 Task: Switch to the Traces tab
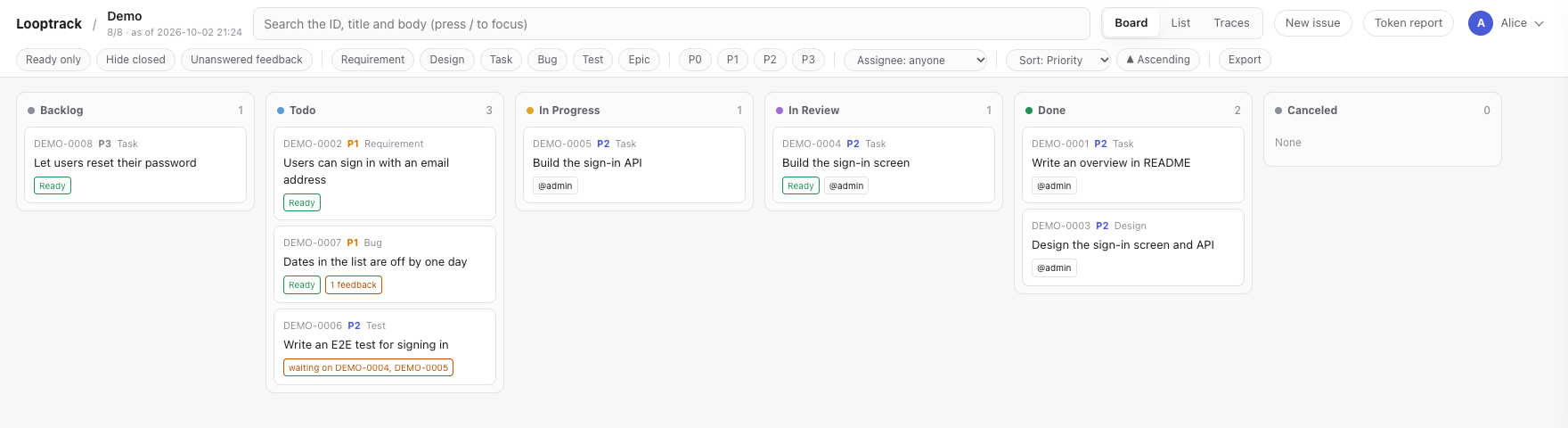click(1231, 23)
